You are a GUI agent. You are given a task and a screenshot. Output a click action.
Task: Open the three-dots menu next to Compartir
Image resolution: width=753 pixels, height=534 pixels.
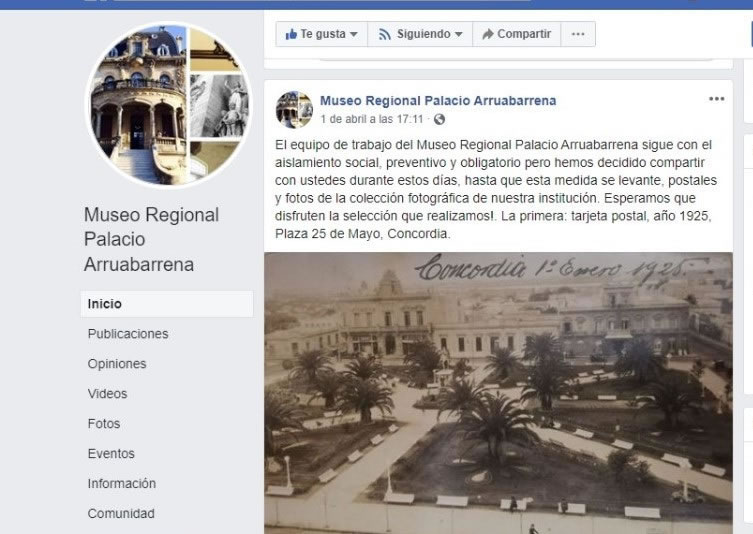click(x=578, y=34)
